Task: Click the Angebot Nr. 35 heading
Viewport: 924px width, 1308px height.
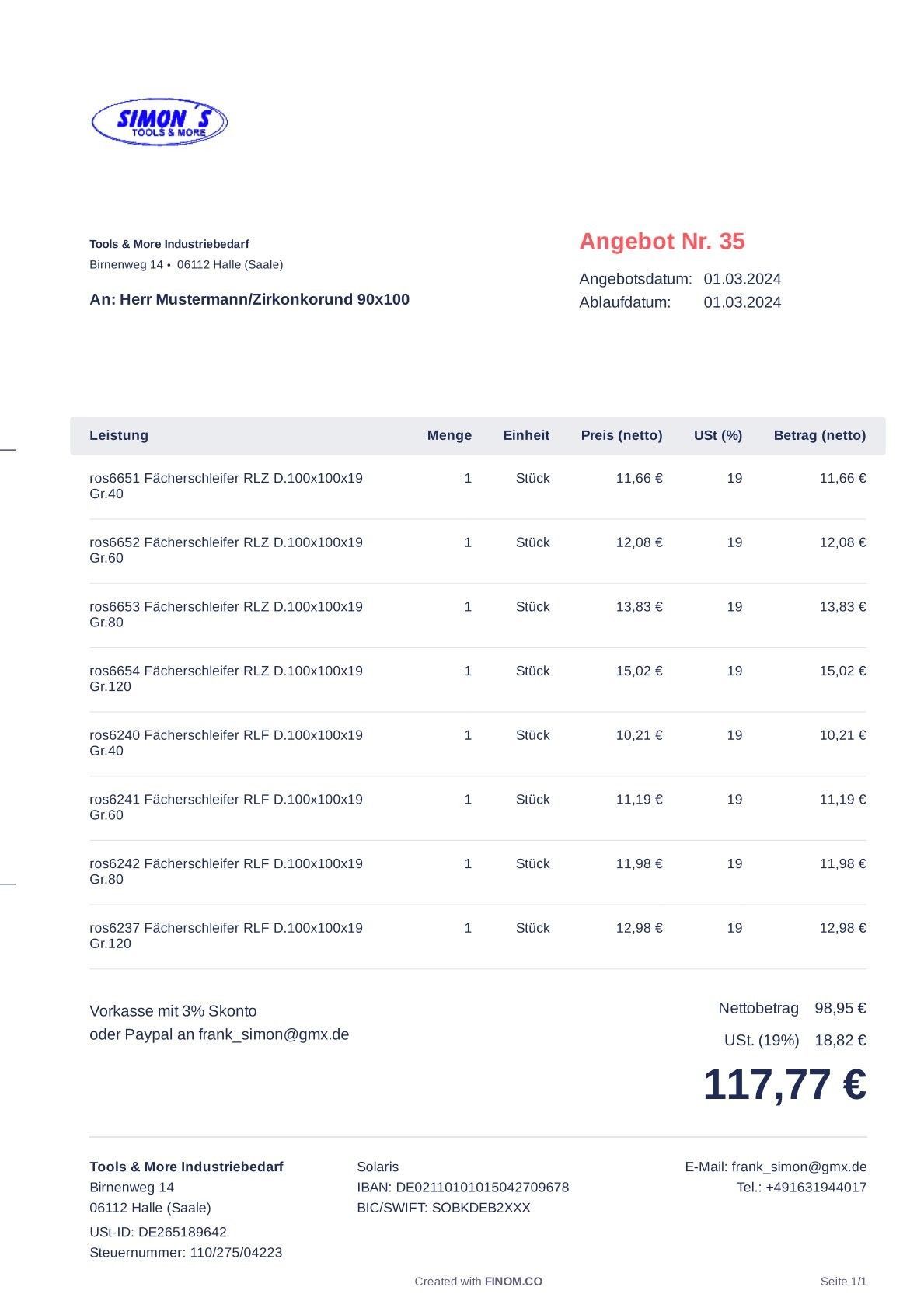Action: pyautogui.click(x=661, y=241)
